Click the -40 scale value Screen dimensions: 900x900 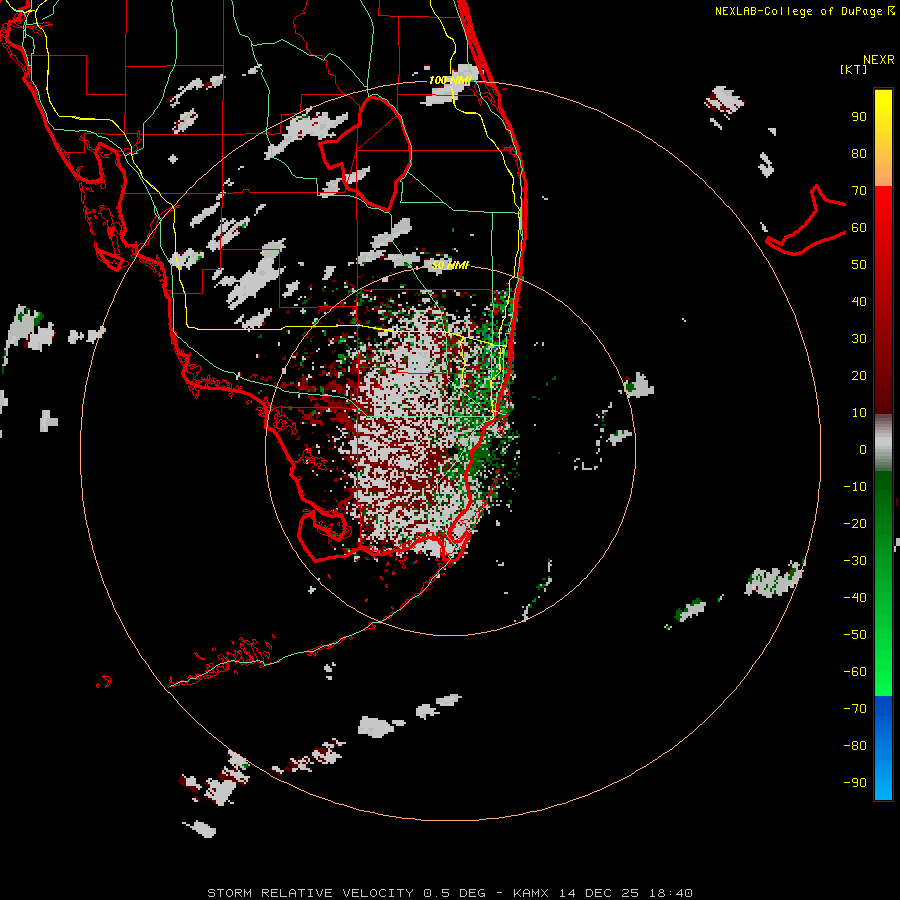tap(855, 598)
